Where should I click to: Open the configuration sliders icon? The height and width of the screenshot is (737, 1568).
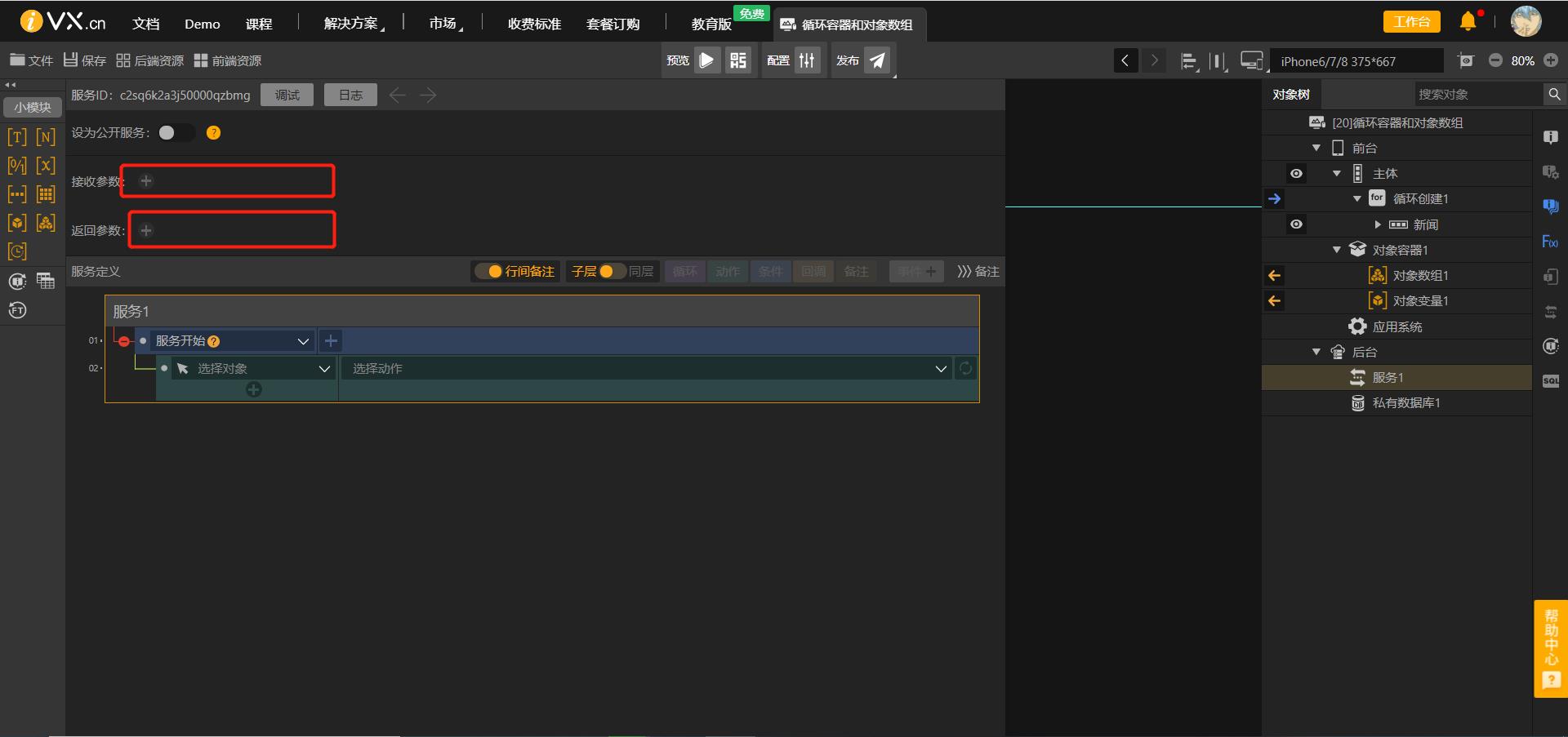click(807, 60)
